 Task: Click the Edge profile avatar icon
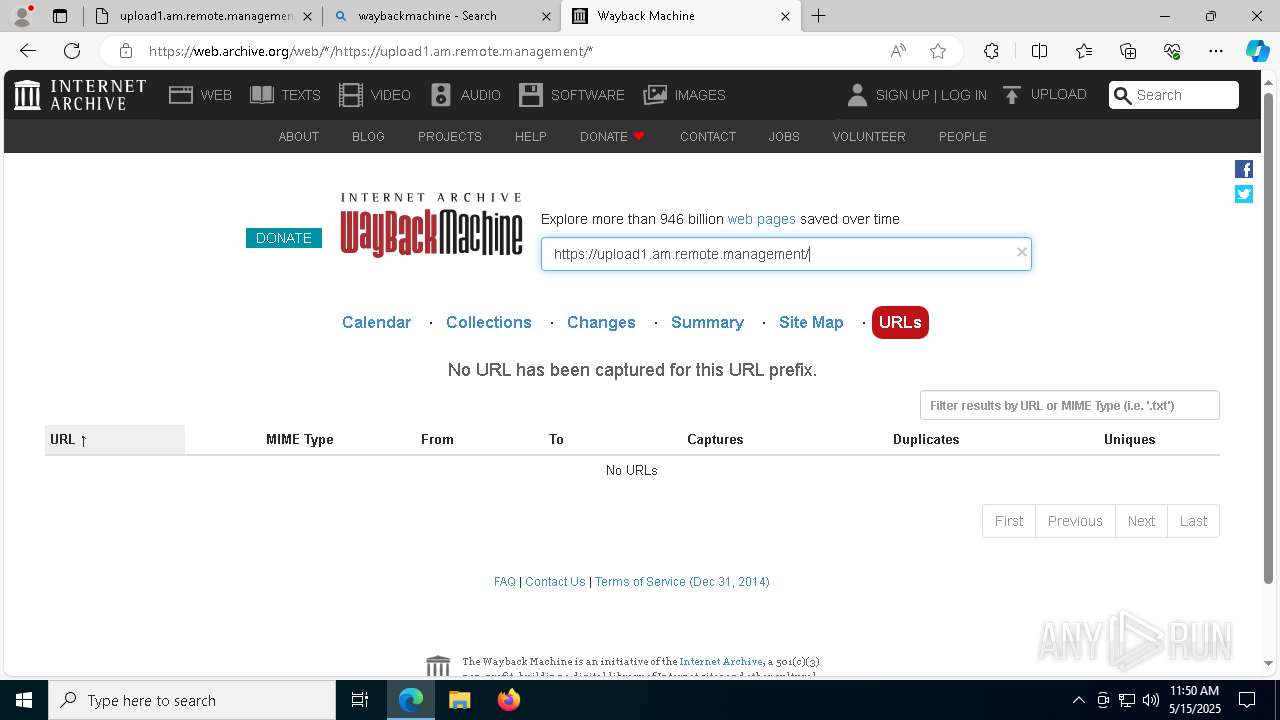[x=22, y=15]
